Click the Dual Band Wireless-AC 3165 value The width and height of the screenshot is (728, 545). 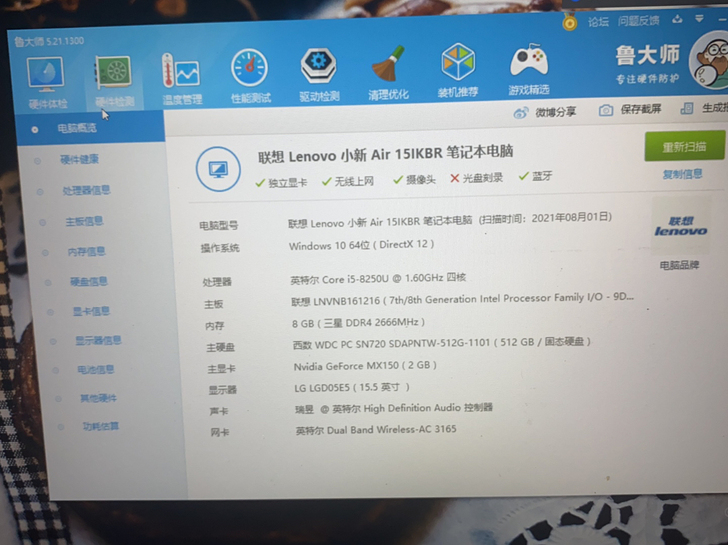(376, 430)
